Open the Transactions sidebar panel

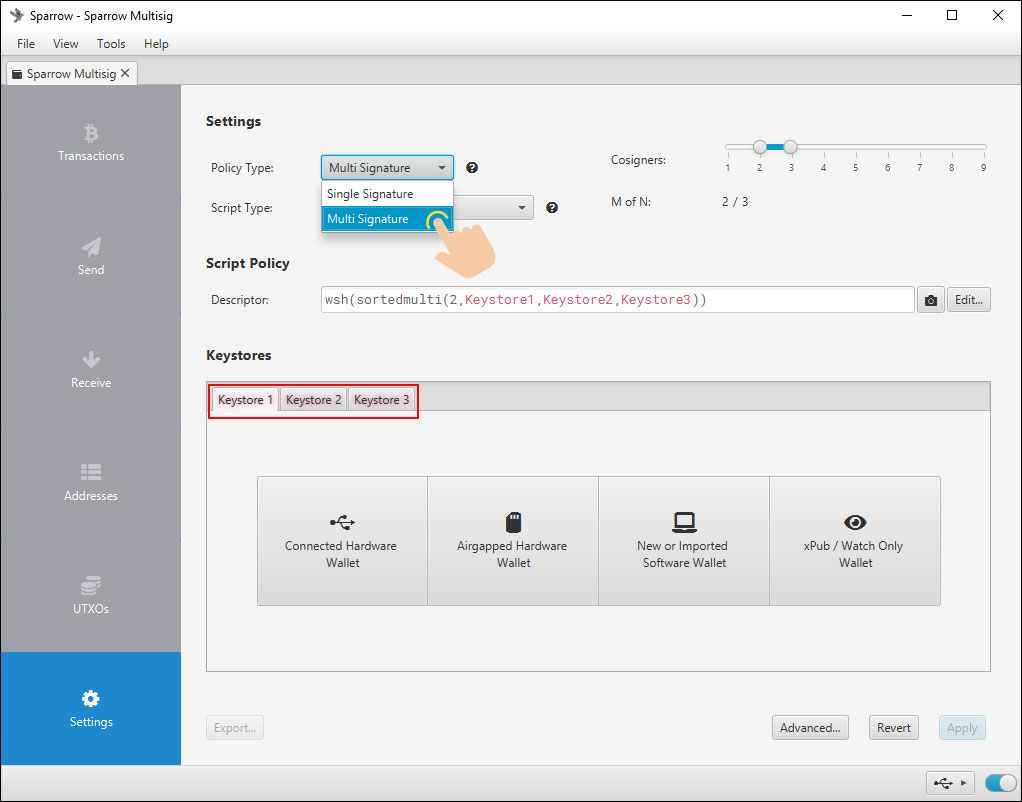(x=91, y=143)
